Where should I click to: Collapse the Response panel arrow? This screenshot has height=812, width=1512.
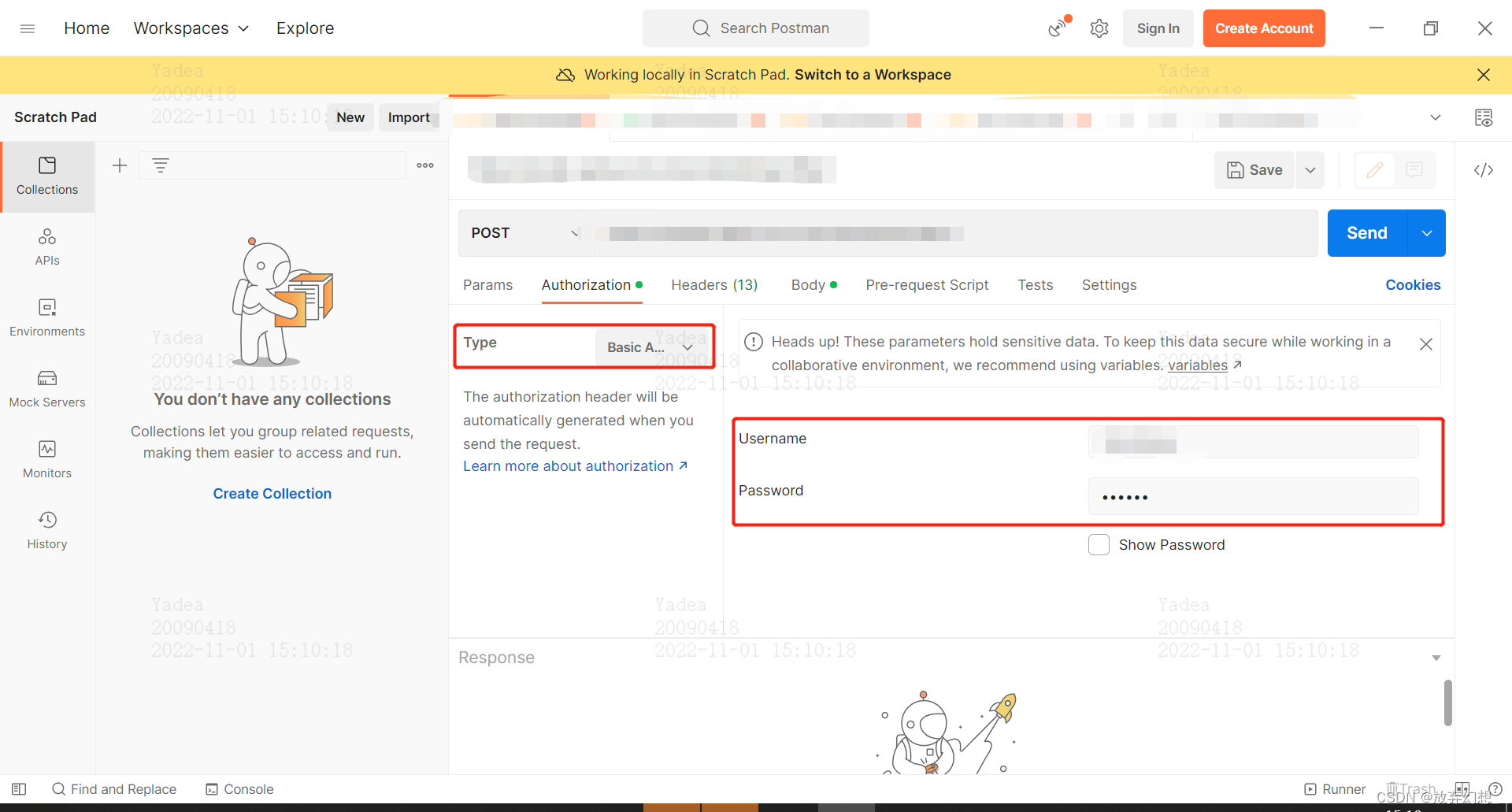1436,658
